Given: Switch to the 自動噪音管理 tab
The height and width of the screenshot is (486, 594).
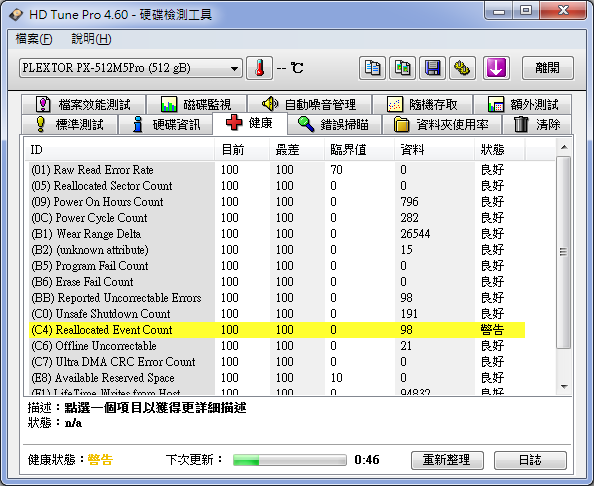Looking at the screenshot, I should pyautogui.click(x=309, y=104).
